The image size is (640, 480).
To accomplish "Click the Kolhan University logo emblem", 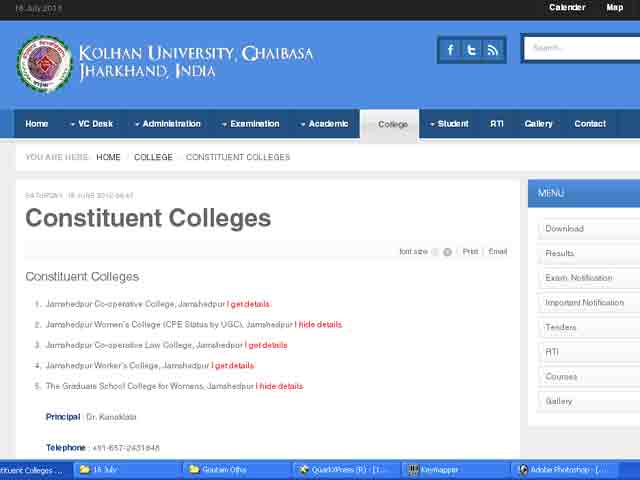I will (44, 64).
